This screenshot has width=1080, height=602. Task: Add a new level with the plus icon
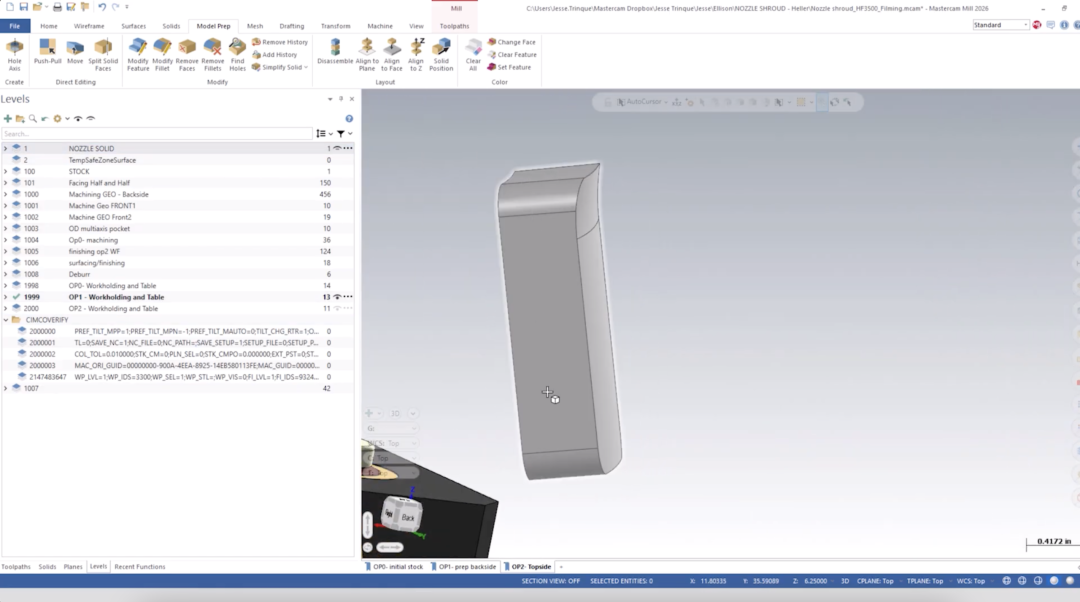click(8, 118)
